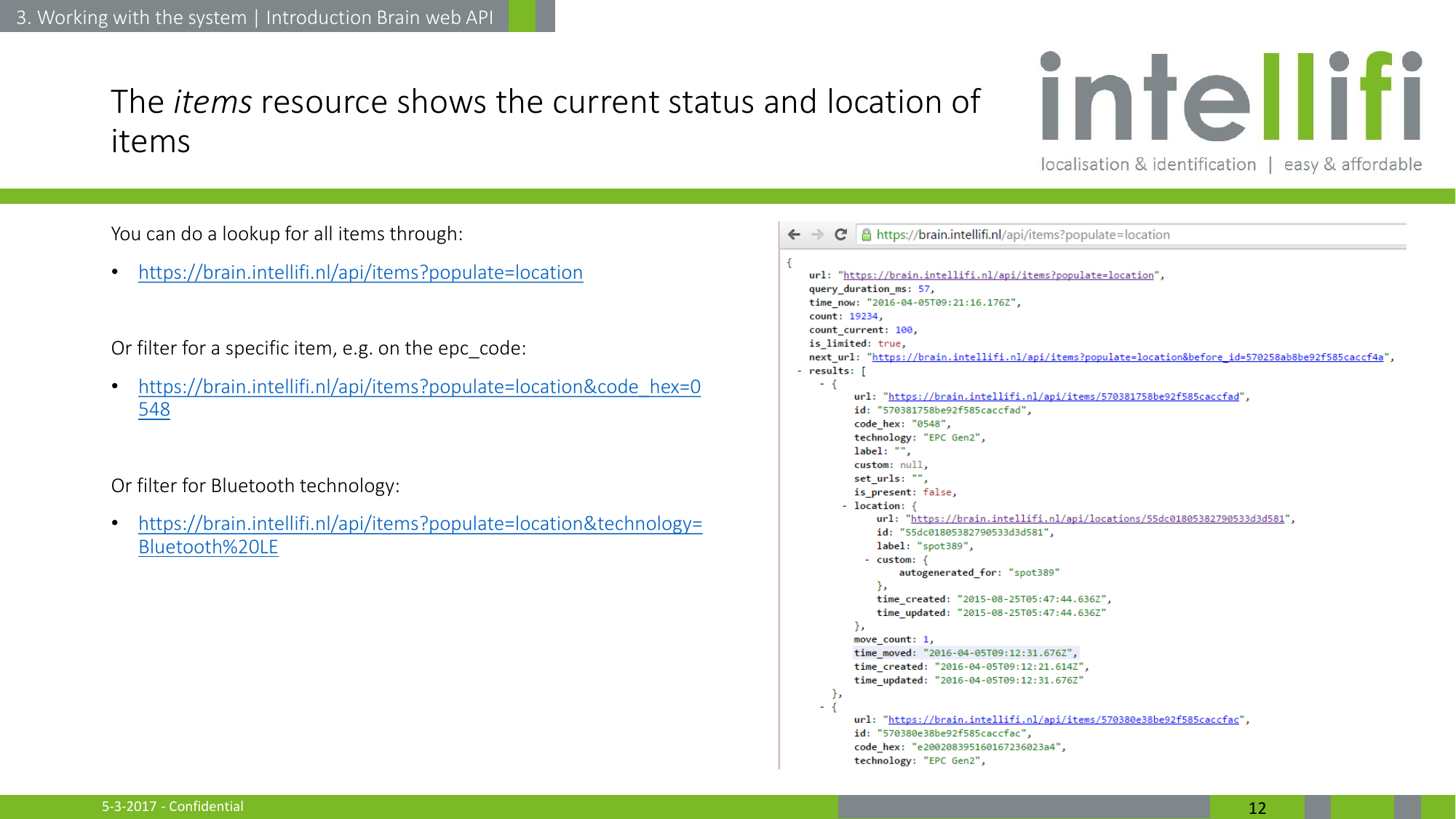Click the location time_created 2015-08-25 value
The width and height of the screenshot is (1456, 819).
[1032, 599]
